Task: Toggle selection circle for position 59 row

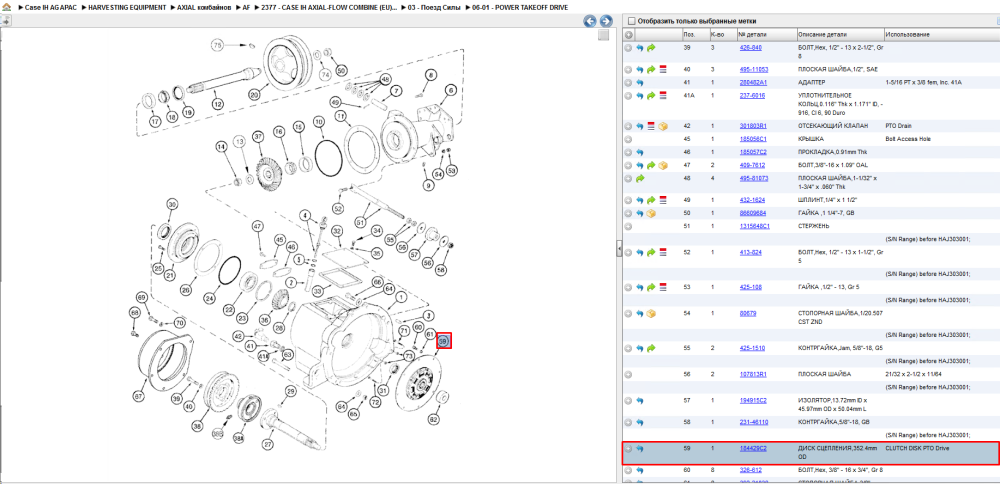Action: pos(629,449)
